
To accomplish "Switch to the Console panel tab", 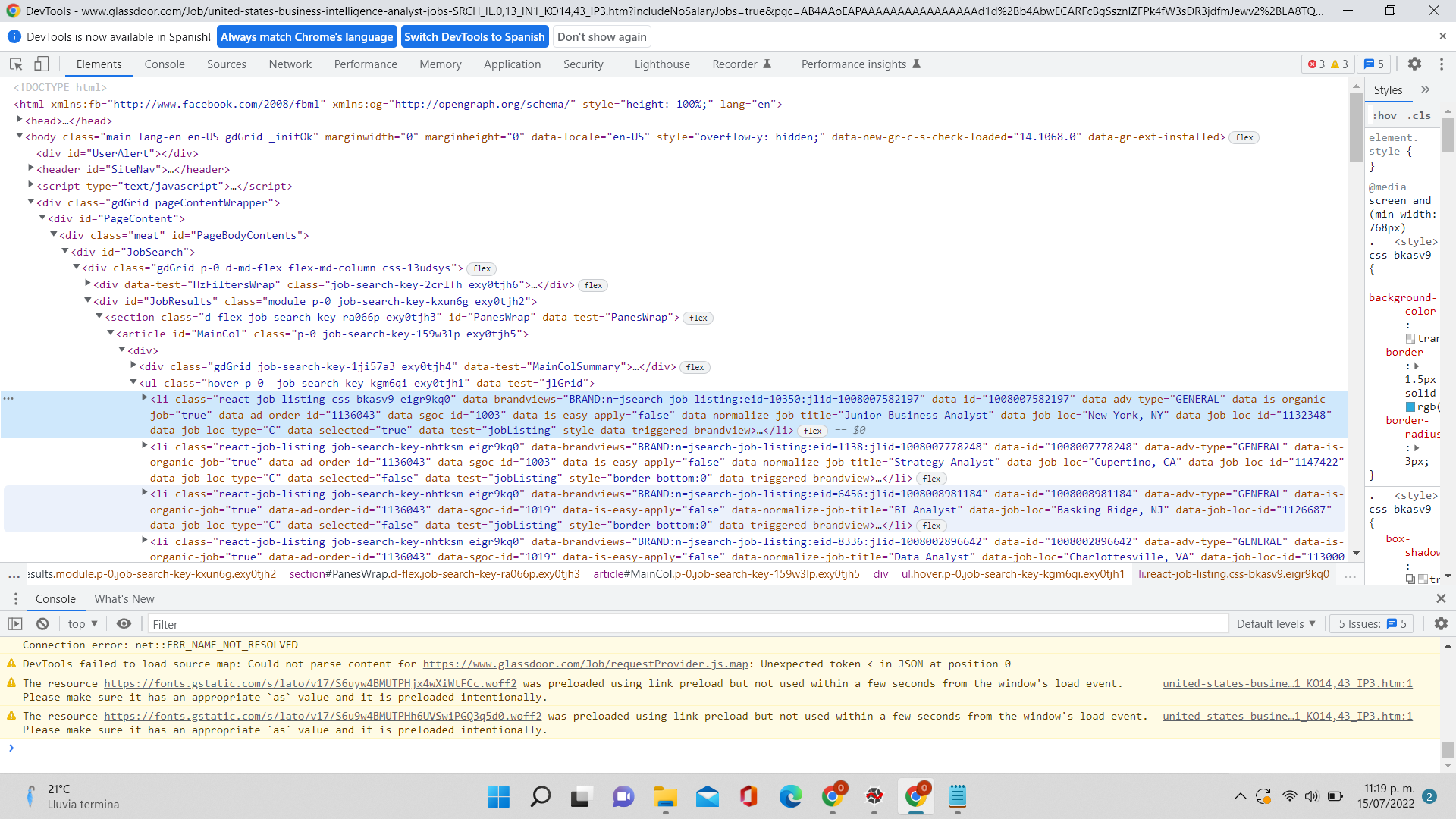I will pyautogui.click(x=165, y=64).
